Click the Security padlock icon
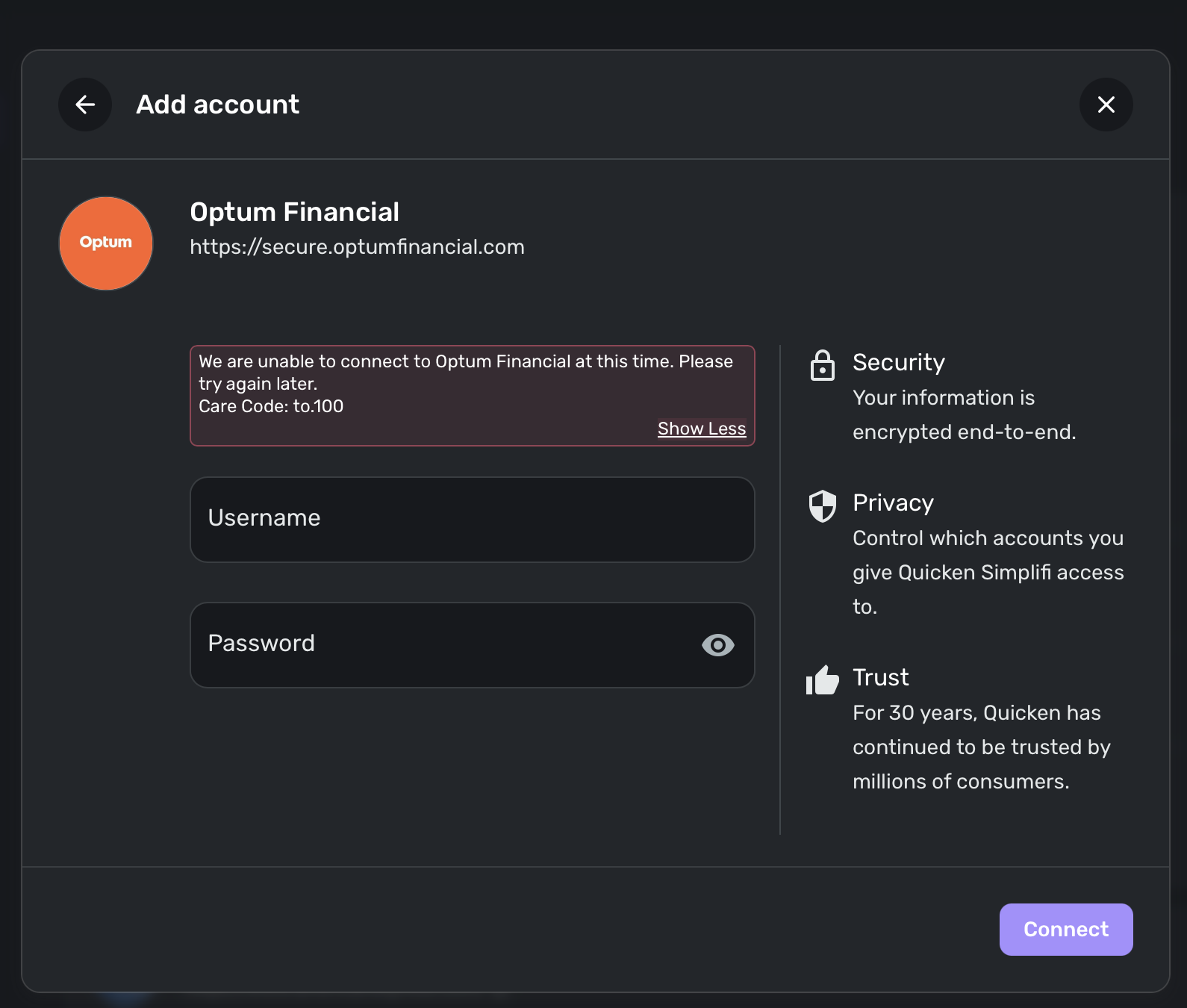 pos(822,365)
